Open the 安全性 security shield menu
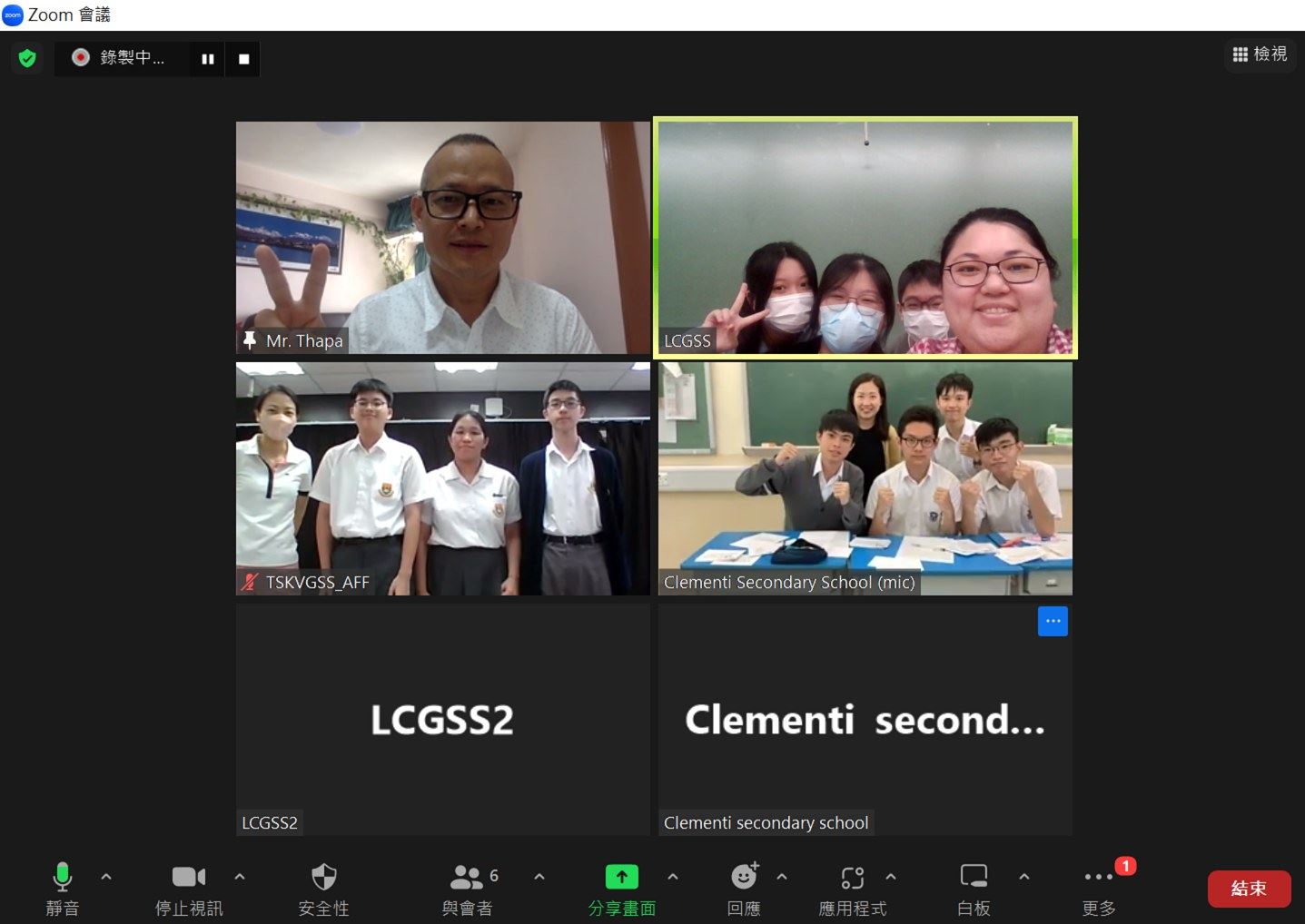1305x924 pixels. pos(324,889)
